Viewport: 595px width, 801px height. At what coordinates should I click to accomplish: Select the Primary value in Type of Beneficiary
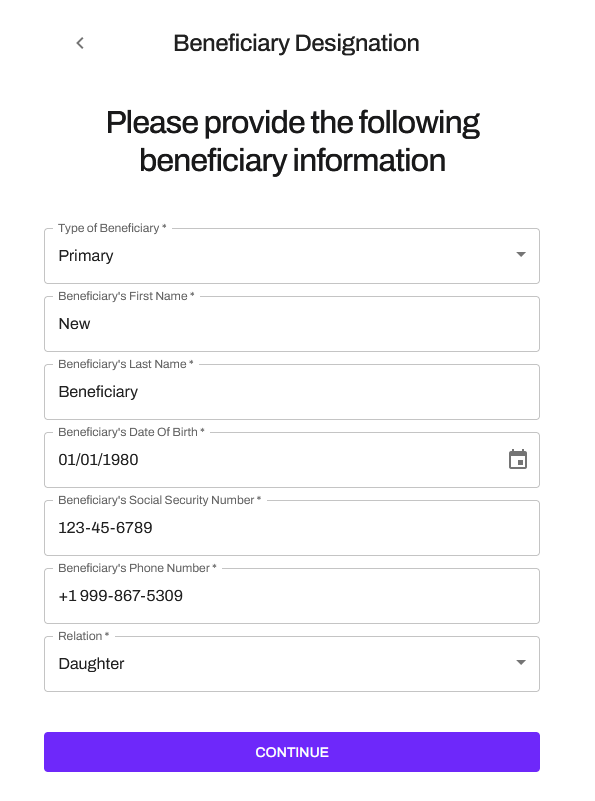tap(86, 255)
